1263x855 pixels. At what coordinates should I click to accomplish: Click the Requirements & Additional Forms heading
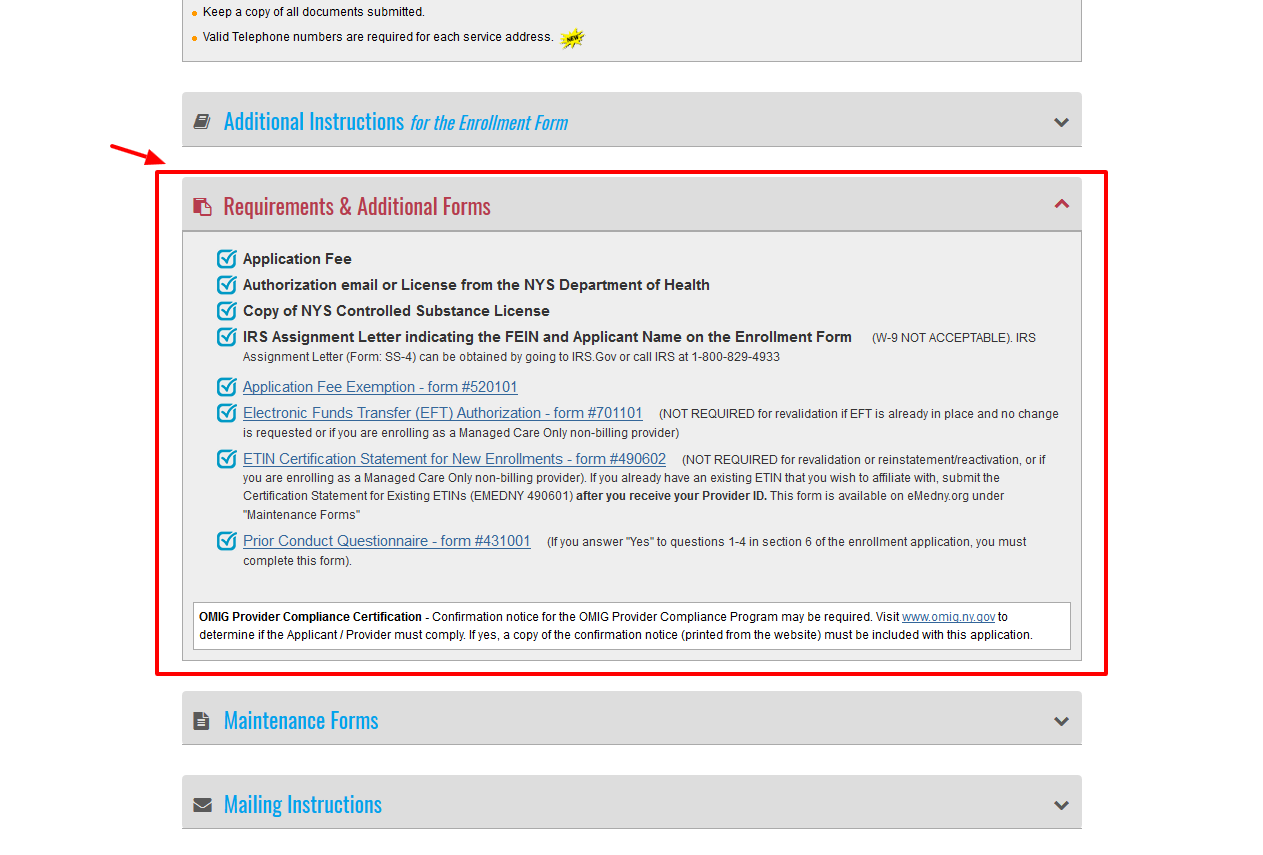pyautogui.click(x=357, y=206)
